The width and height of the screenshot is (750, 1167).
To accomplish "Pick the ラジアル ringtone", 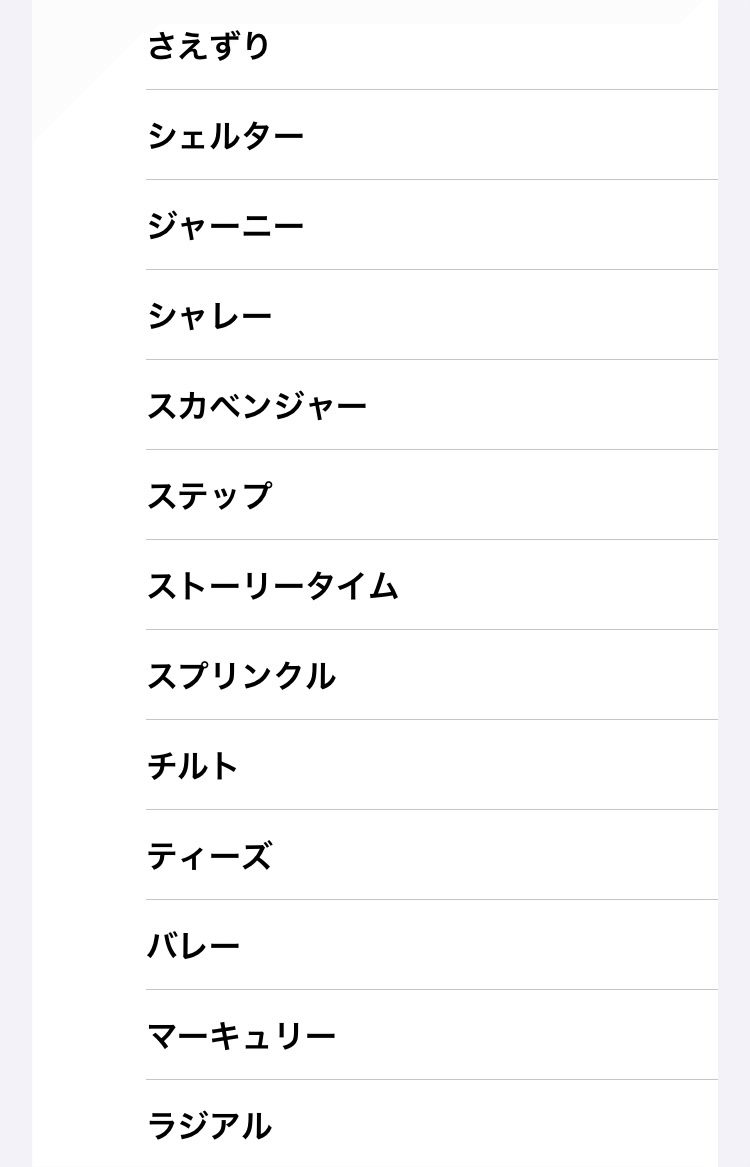I will tap(209, 1126).
